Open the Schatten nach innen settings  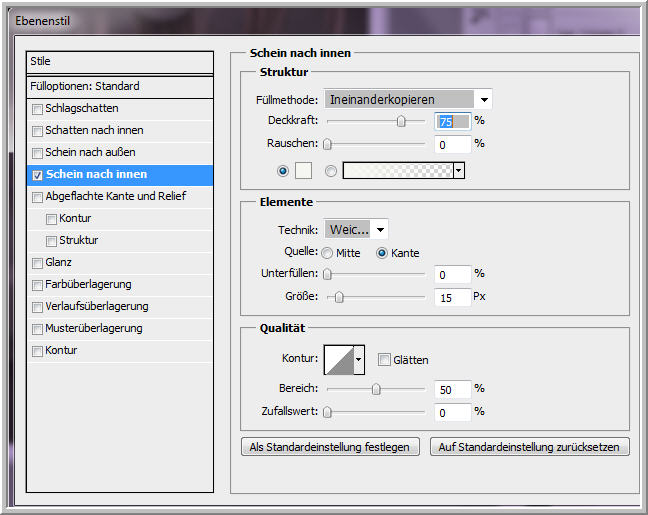(x=120, y=131)
